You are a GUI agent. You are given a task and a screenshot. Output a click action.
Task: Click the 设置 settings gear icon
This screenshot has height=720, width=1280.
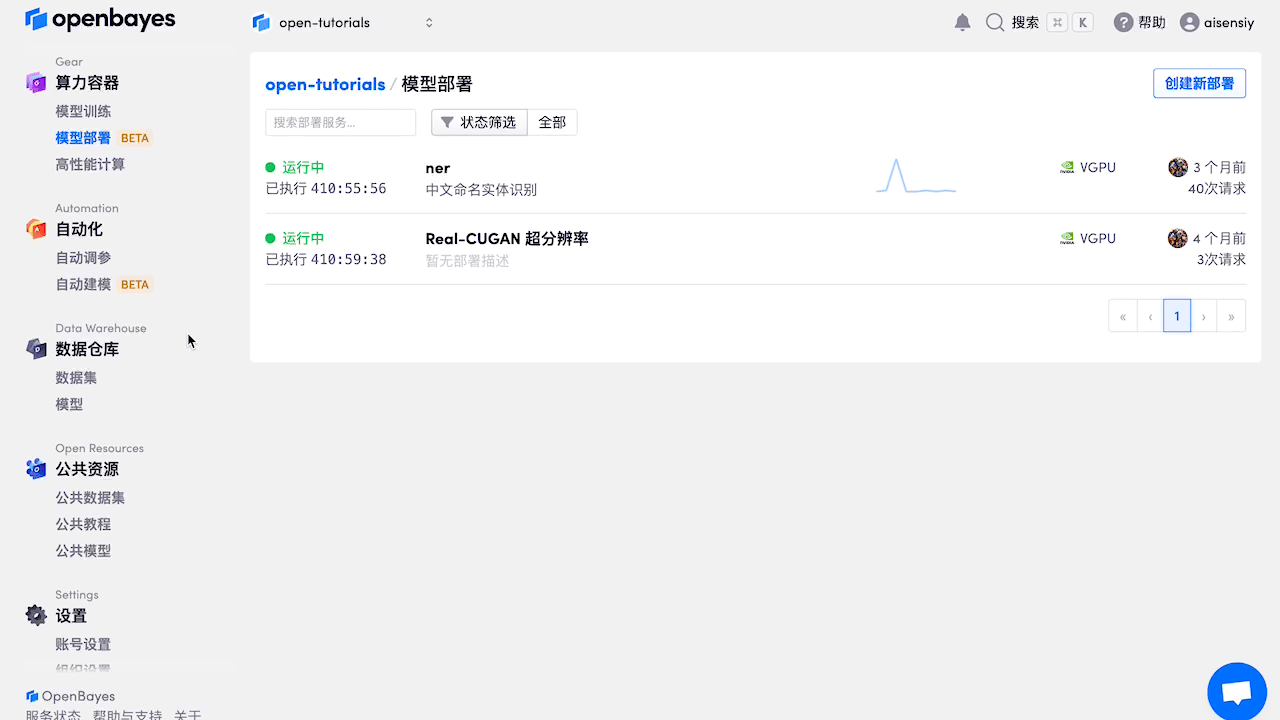[36, 615]
